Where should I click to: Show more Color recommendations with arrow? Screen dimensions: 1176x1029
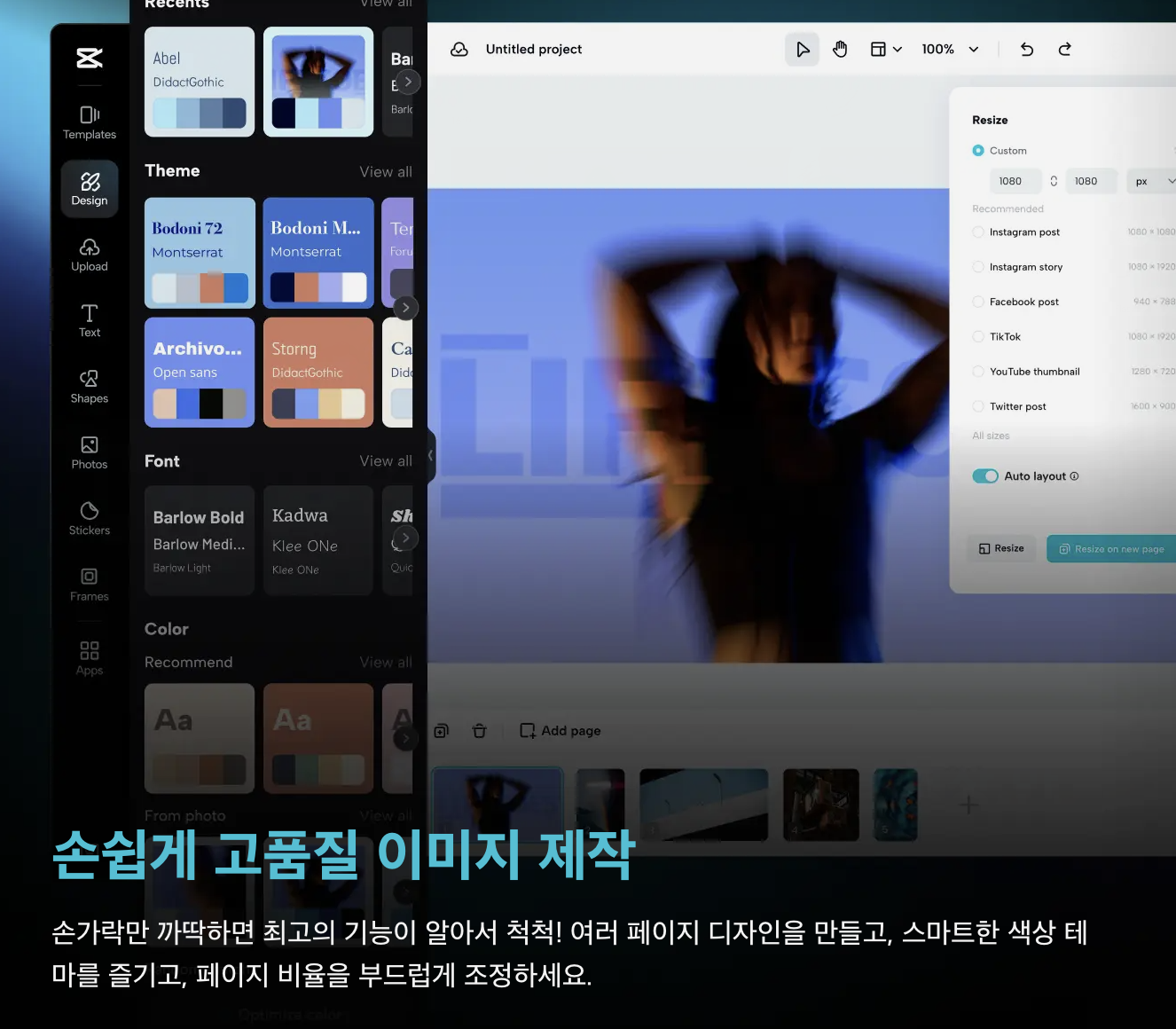tap(405, 738)
